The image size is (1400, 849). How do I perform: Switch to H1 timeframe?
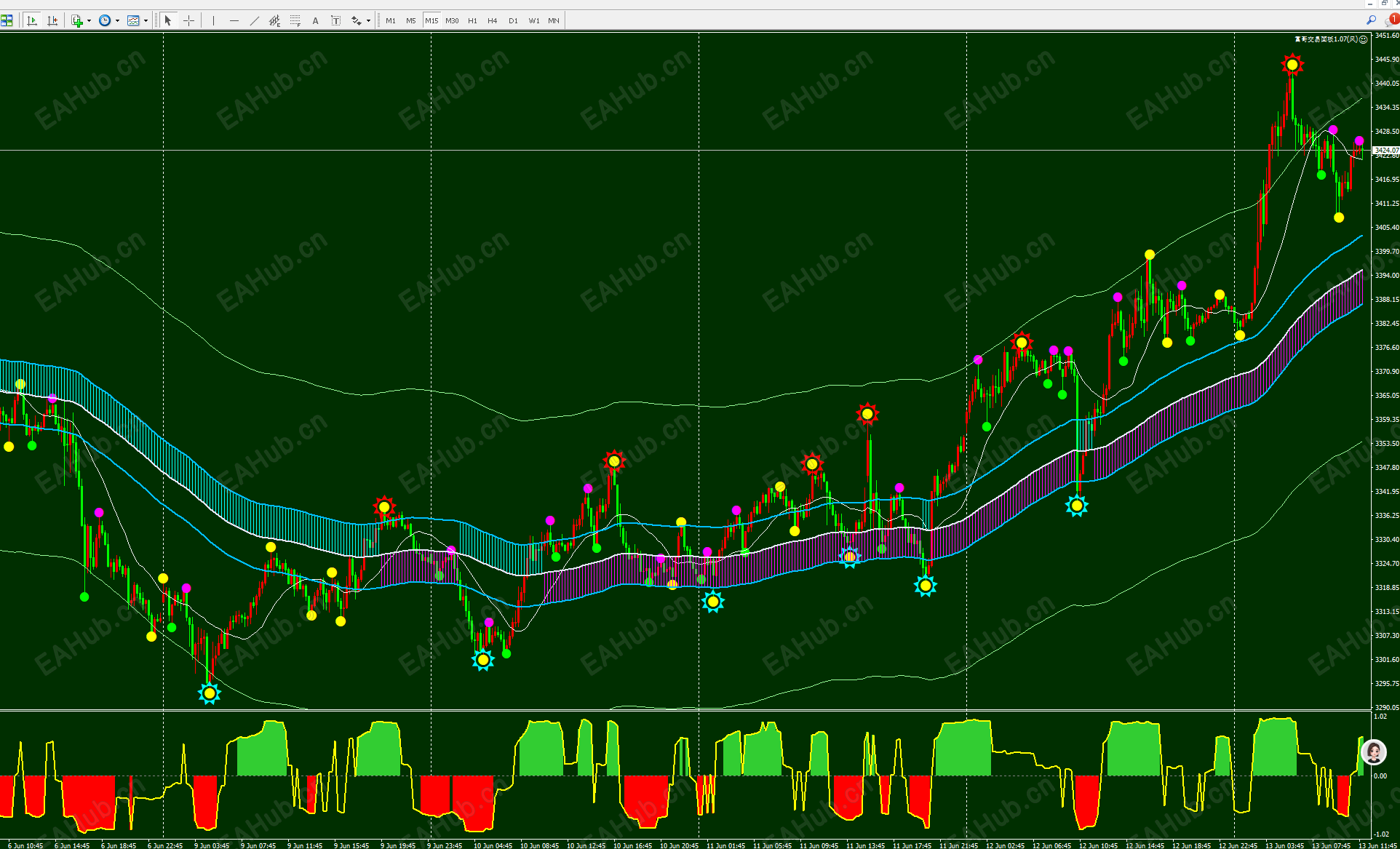tap(472, 20)
